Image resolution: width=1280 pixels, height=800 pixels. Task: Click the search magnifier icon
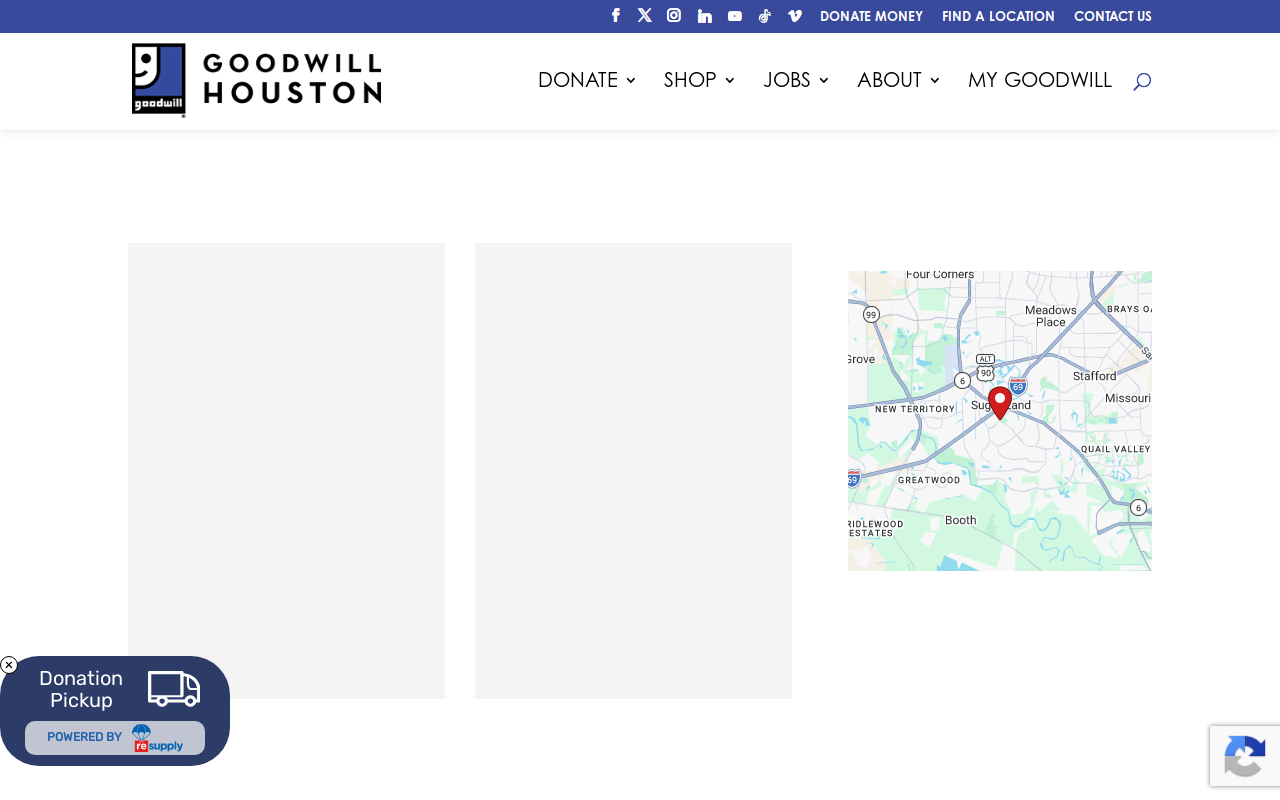1142,81
